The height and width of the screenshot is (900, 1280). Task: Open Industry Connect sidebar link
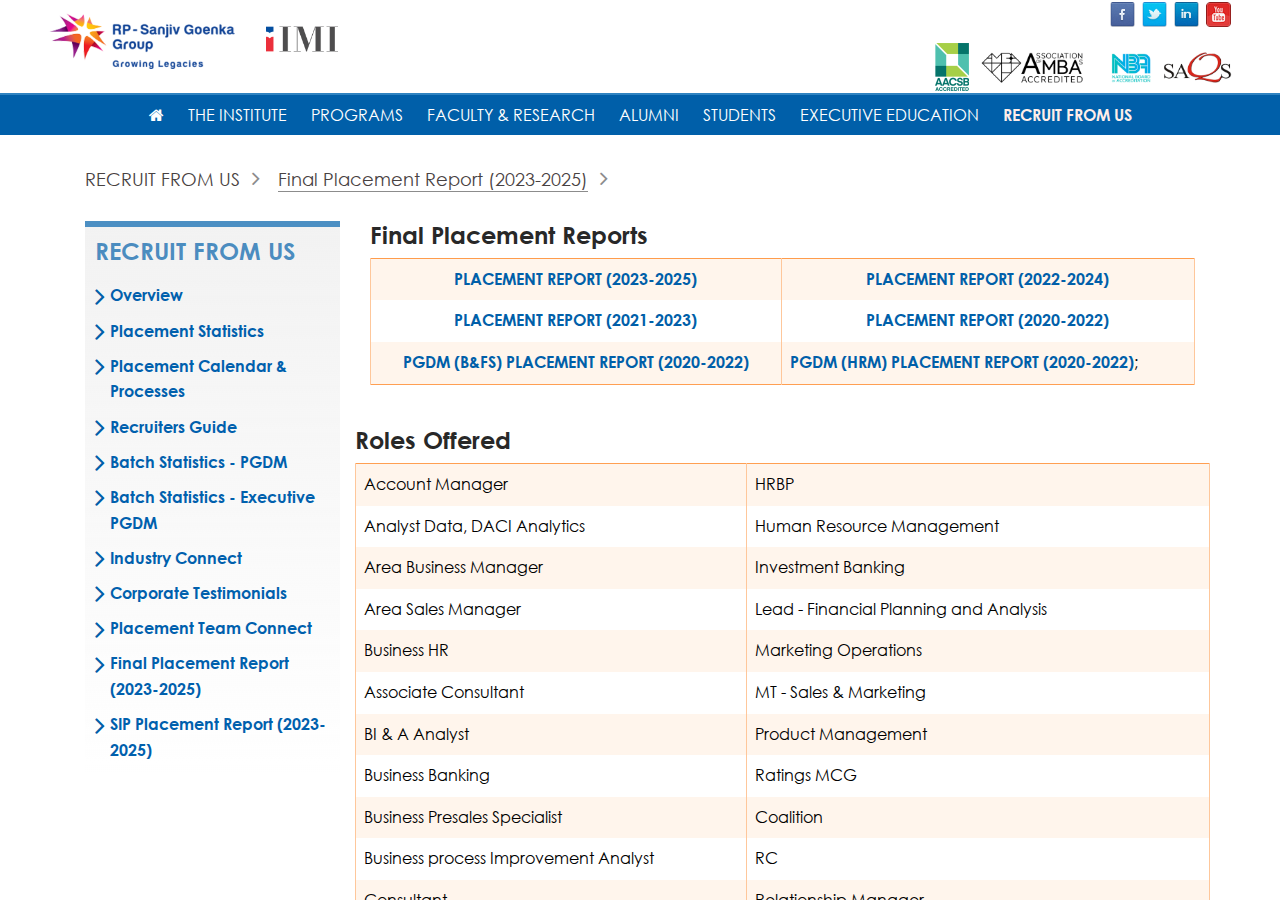(x=176, y=558)
